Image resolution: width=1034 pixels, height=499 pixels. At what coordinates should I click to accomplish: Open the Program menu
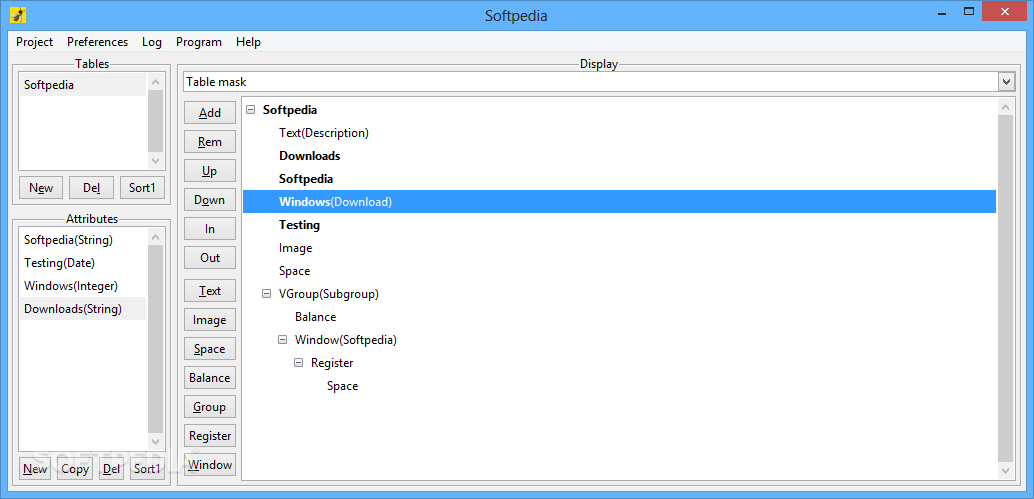point(198,42)
